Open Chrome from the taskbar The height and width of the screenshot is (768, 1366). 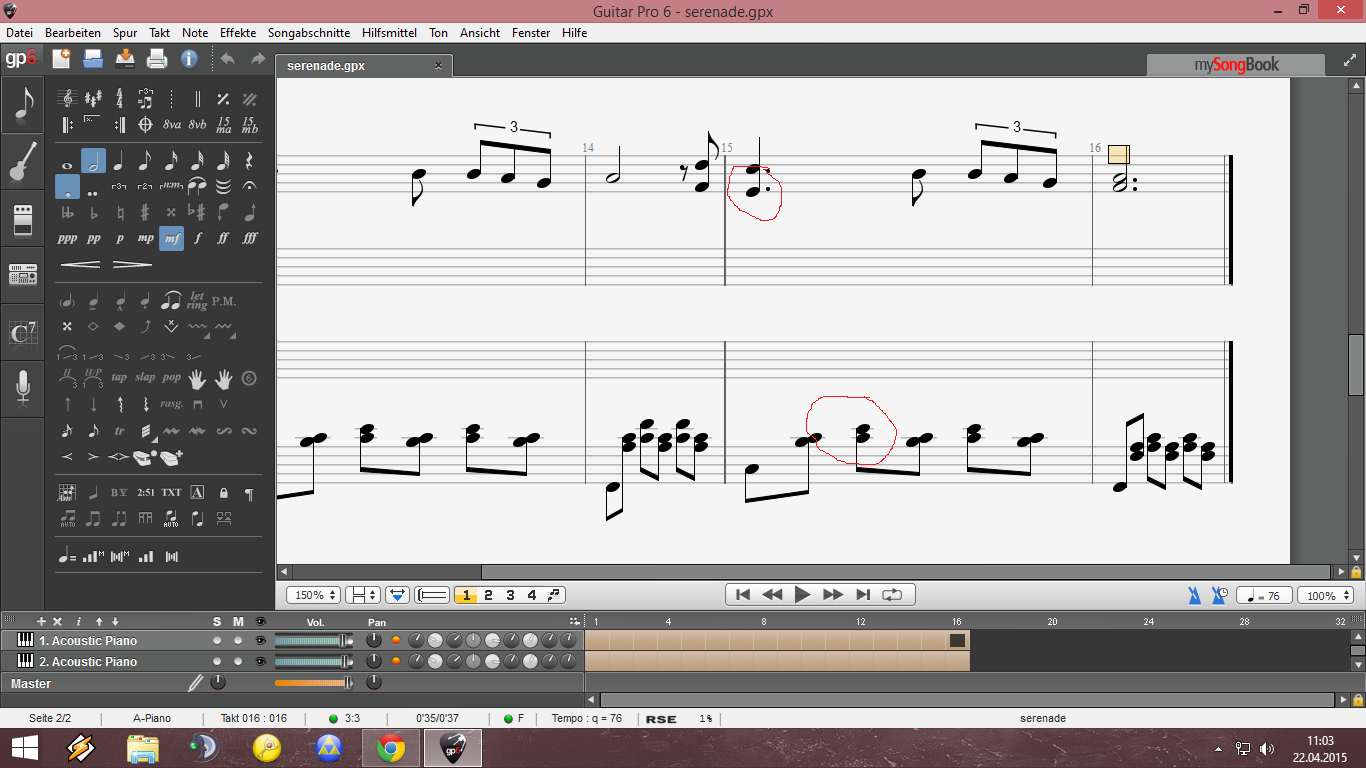click(391, 748)
